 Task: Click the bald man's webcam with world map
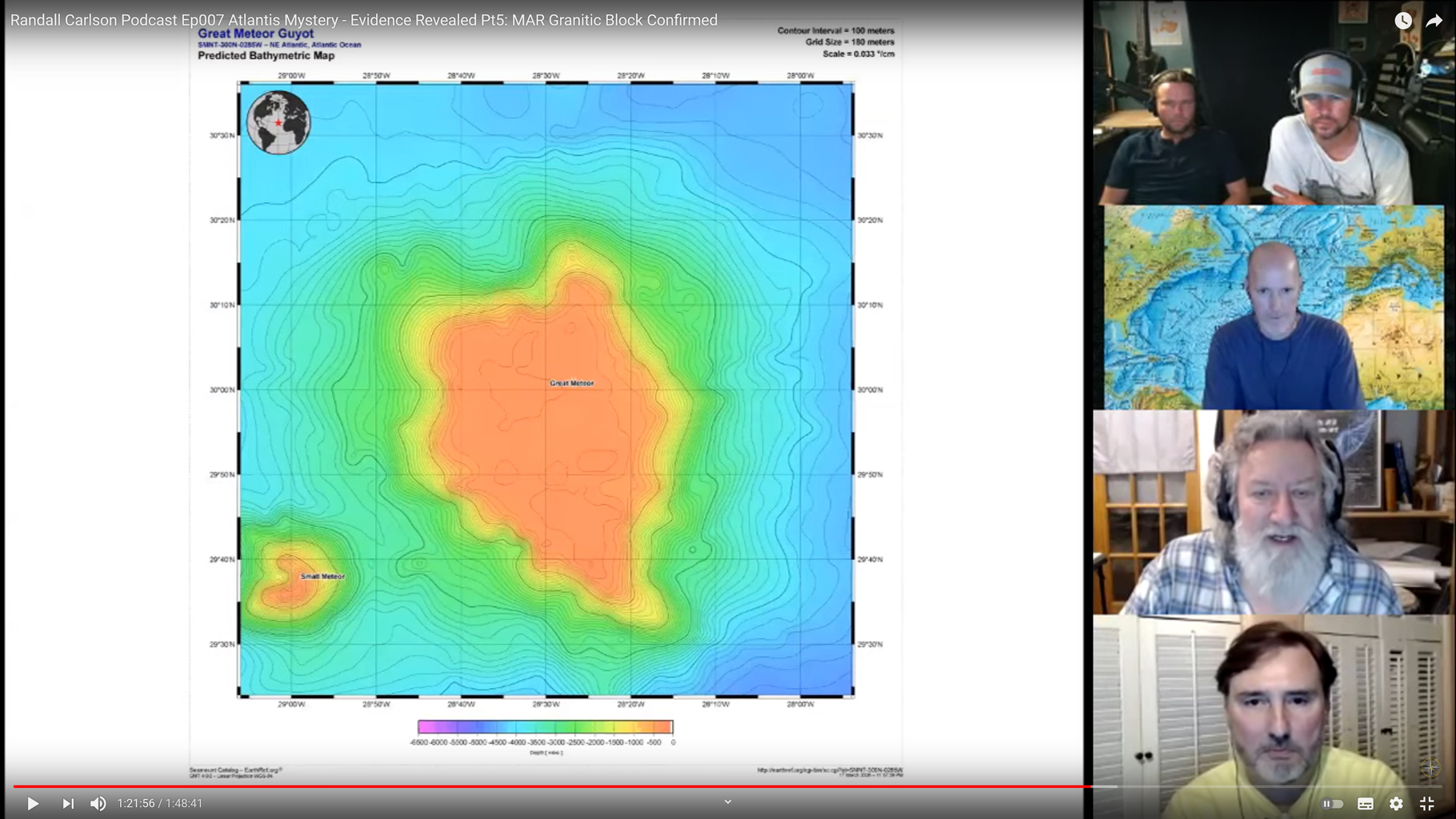click(x=1274, y=308)
